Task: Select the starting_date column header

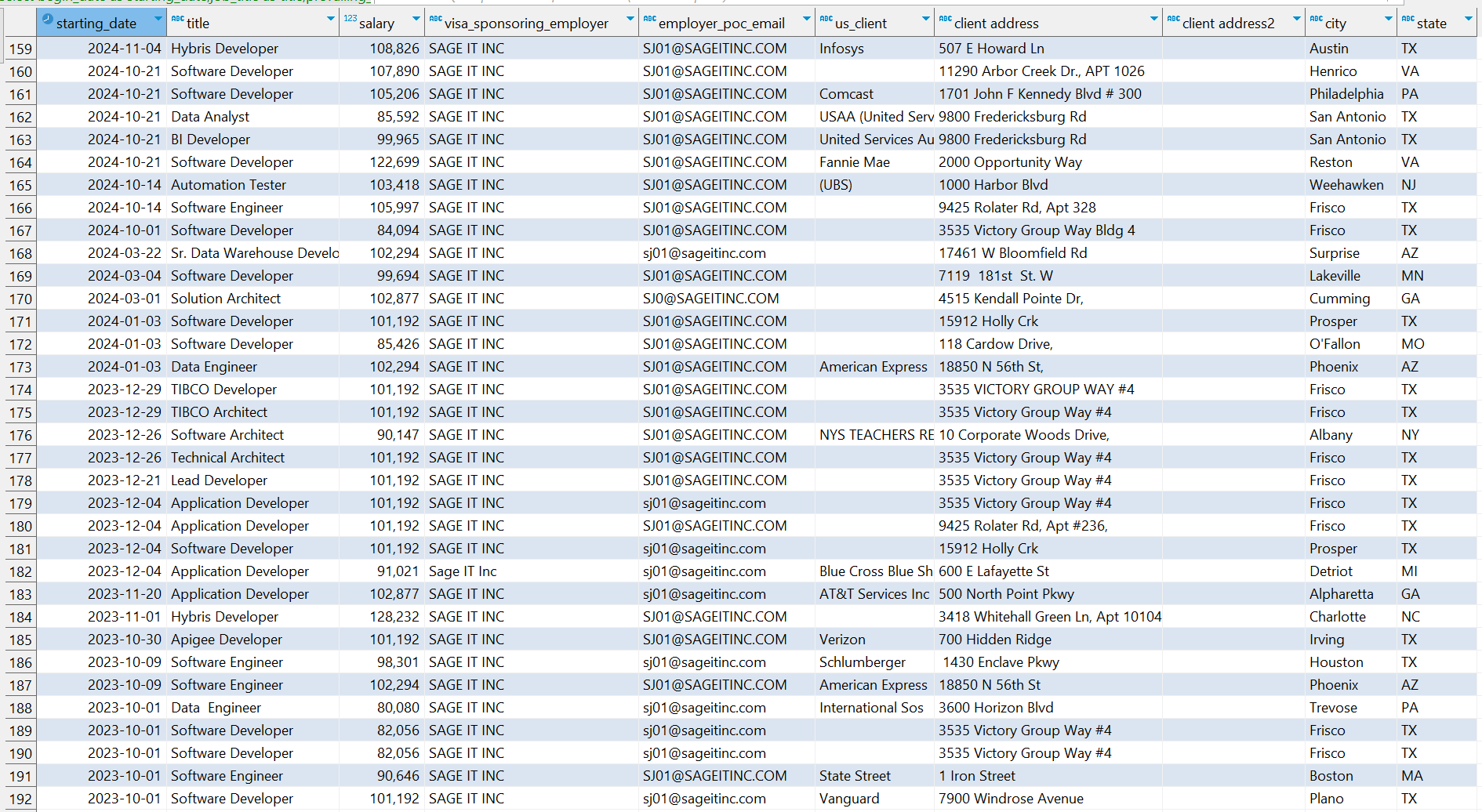Action: pyautogui.click(x=101, y=23)
